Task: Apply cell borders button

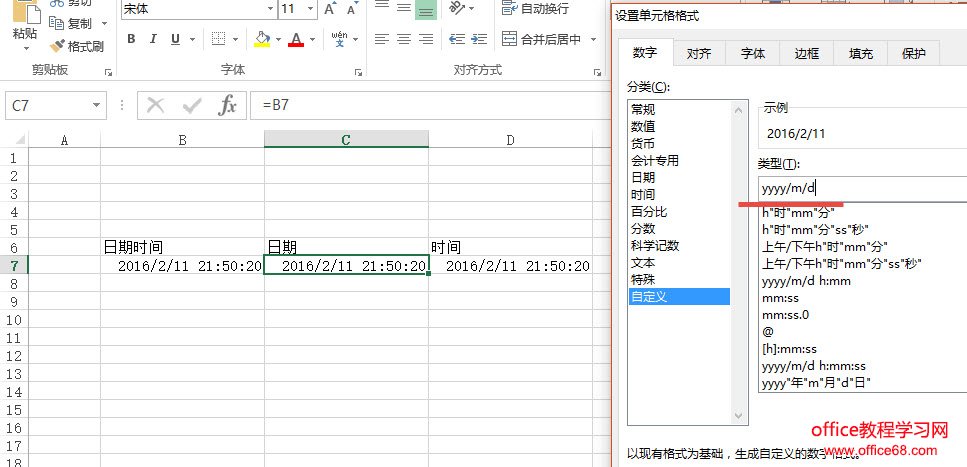Action: point(218,39)
